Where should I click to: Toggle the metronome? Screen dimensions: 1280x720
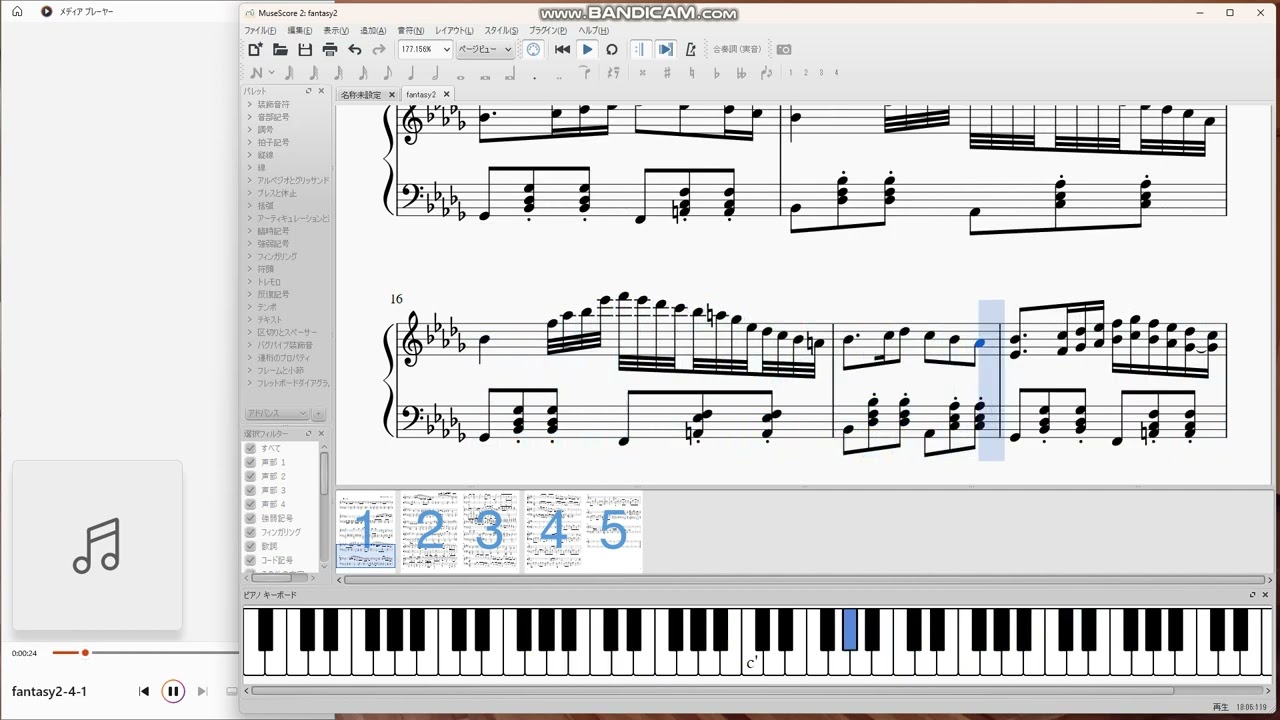(690, 49)
